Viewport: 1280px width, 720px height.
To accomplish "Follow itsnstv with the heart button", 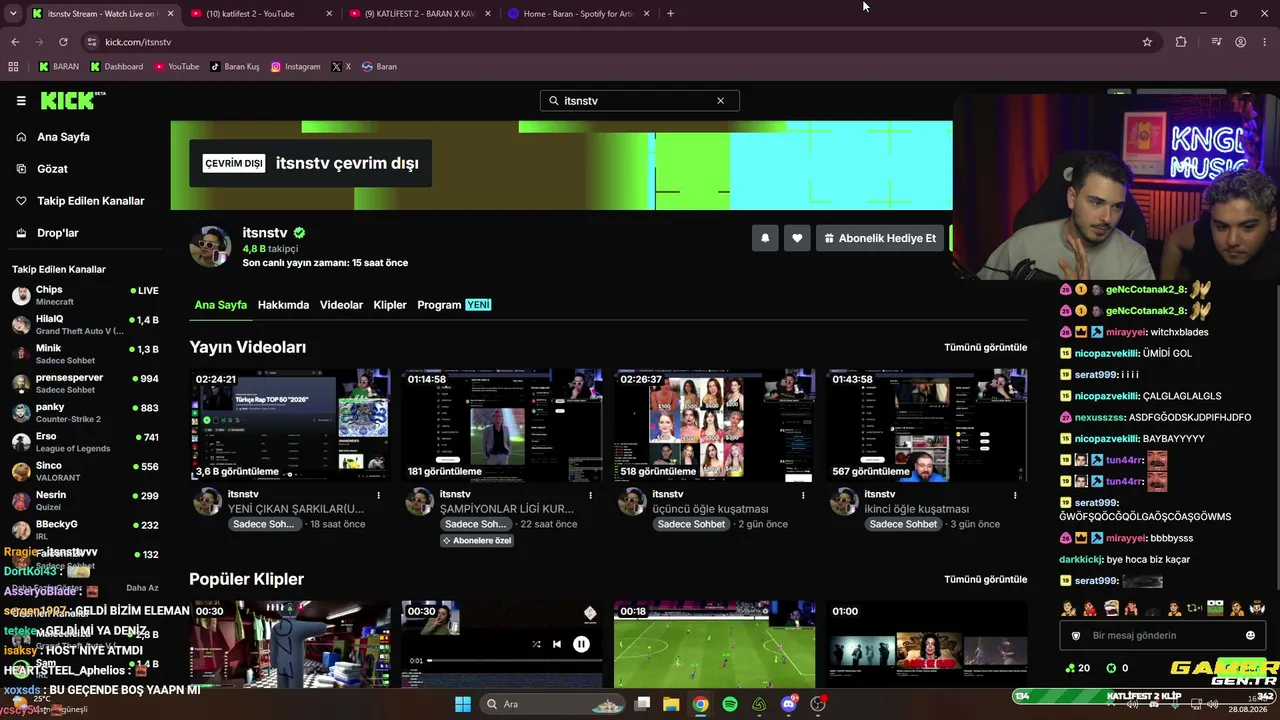I will [x=797, y=238].
